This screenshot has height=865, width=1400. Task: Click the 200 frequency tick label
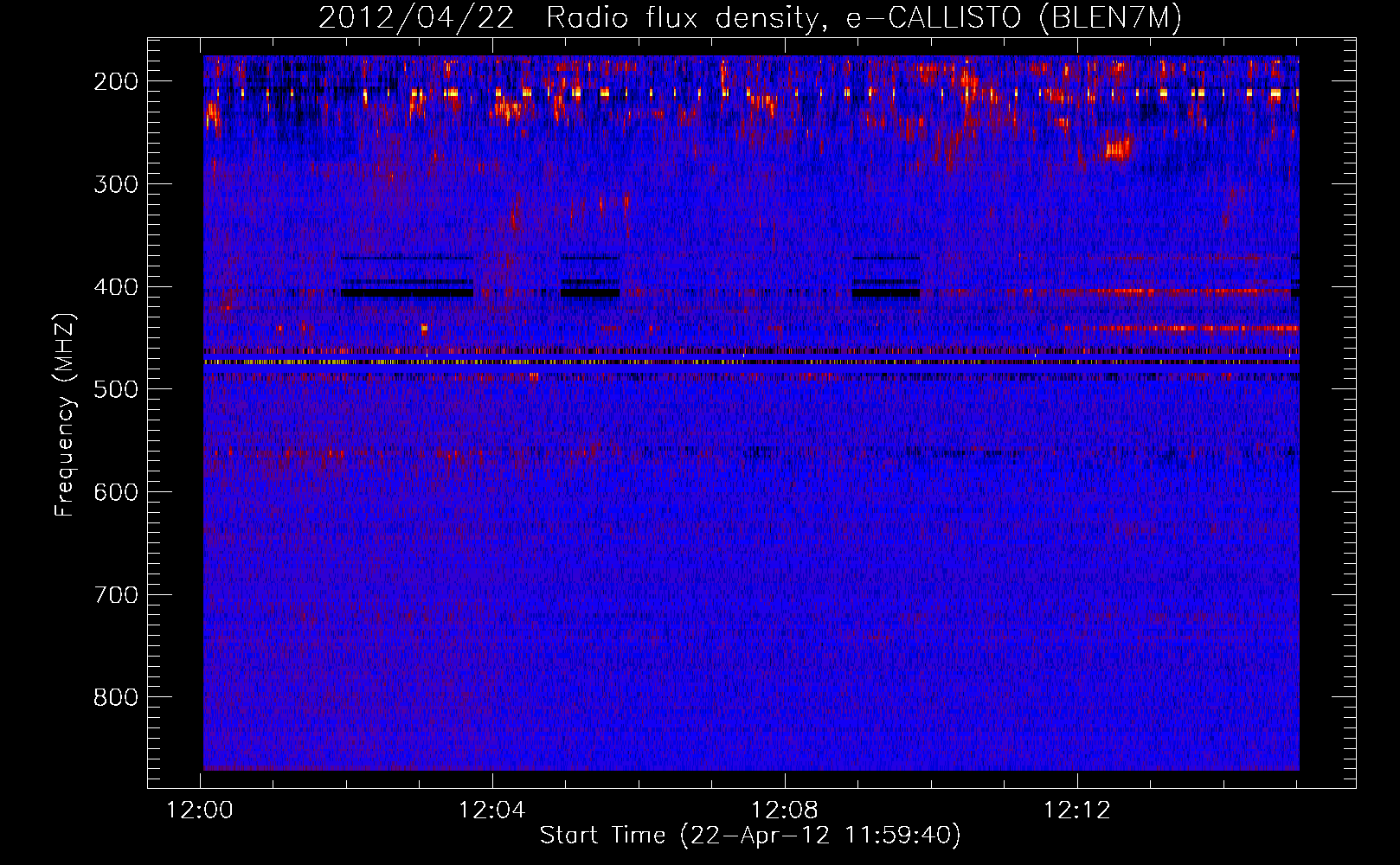click(116, 81)
